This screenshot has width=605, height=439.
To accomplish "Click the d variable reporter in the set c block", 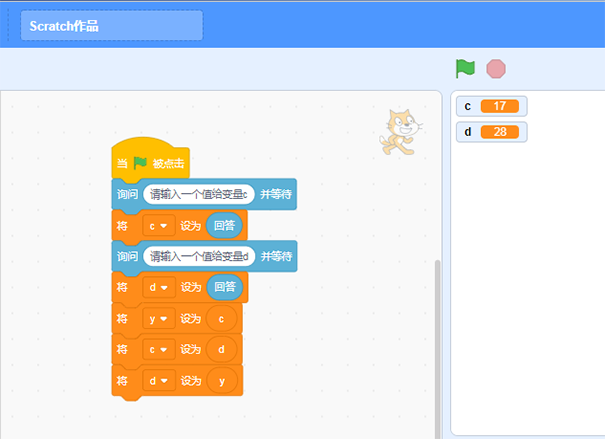I will (x=222, y=349).
